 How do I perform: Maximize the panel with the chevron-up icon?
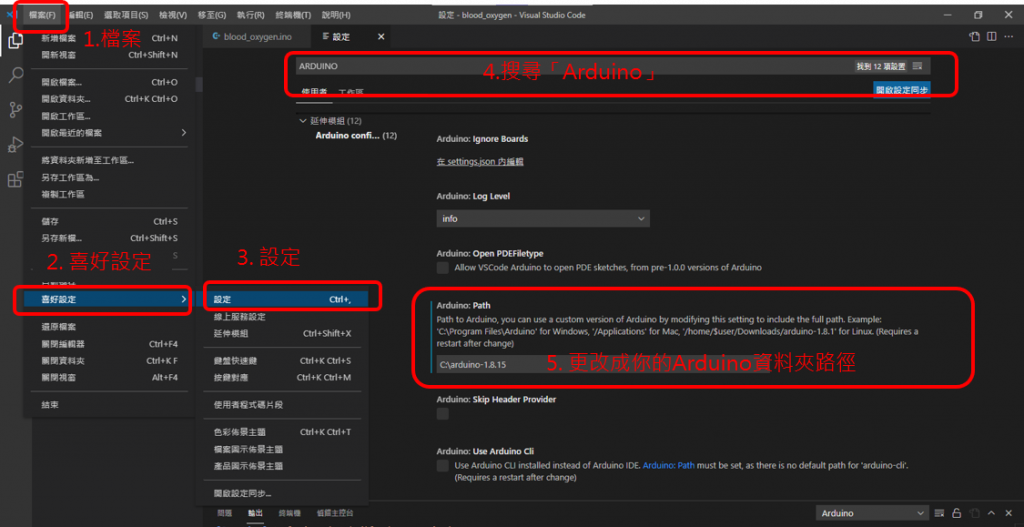(x=992, y=513)
